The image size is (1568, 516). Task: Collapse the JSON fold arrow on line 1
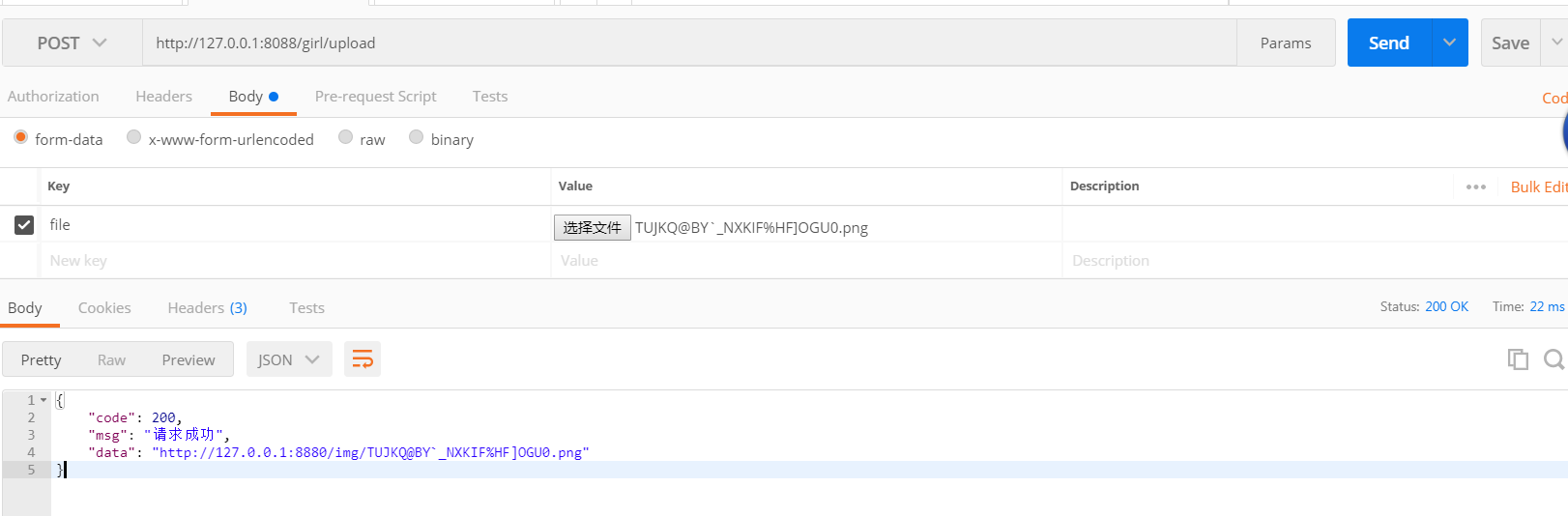pos(44,400)
